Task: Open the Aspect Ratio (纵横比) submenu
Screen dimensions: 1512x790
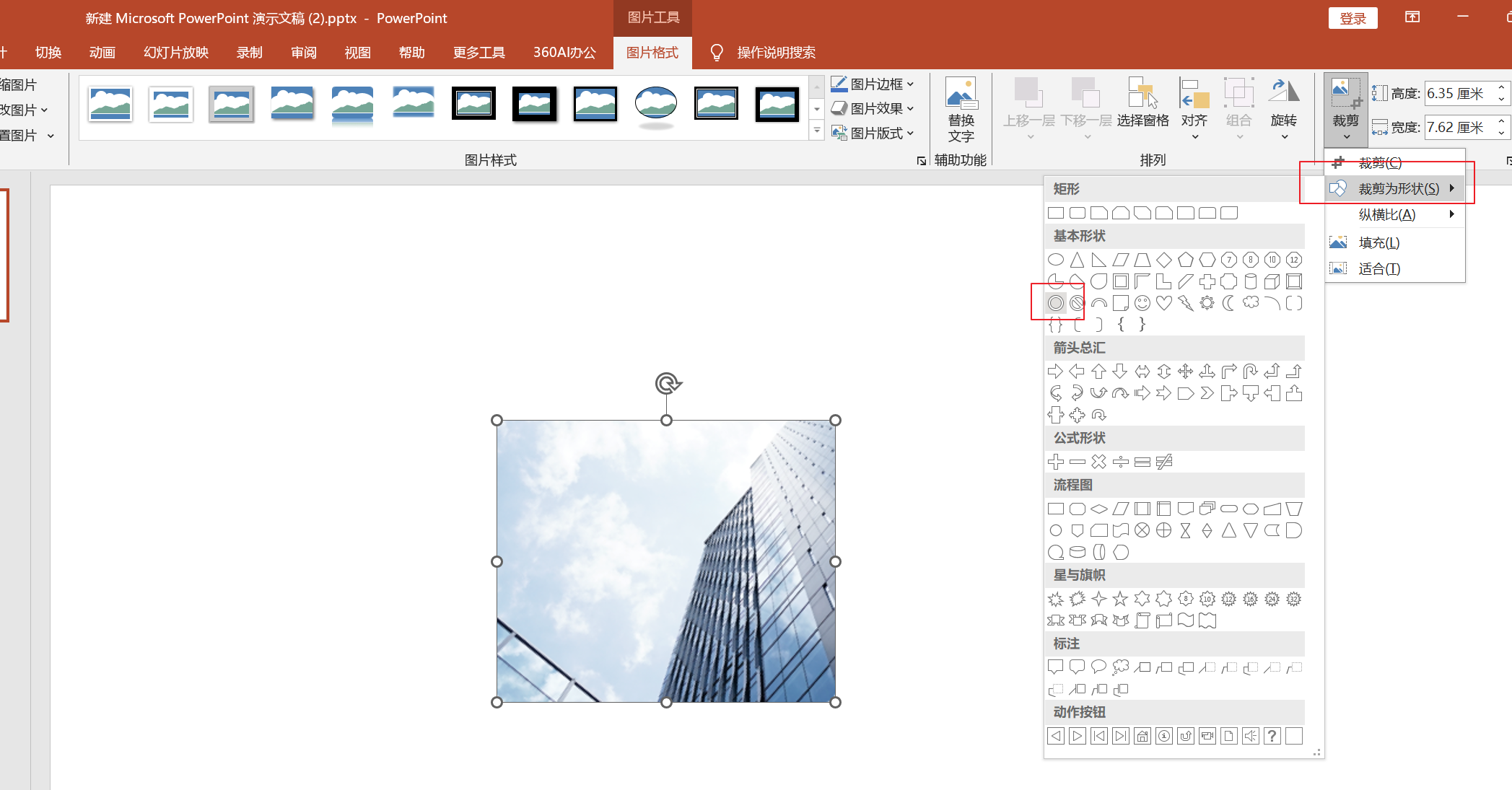Action: [x=1387, y=214]
